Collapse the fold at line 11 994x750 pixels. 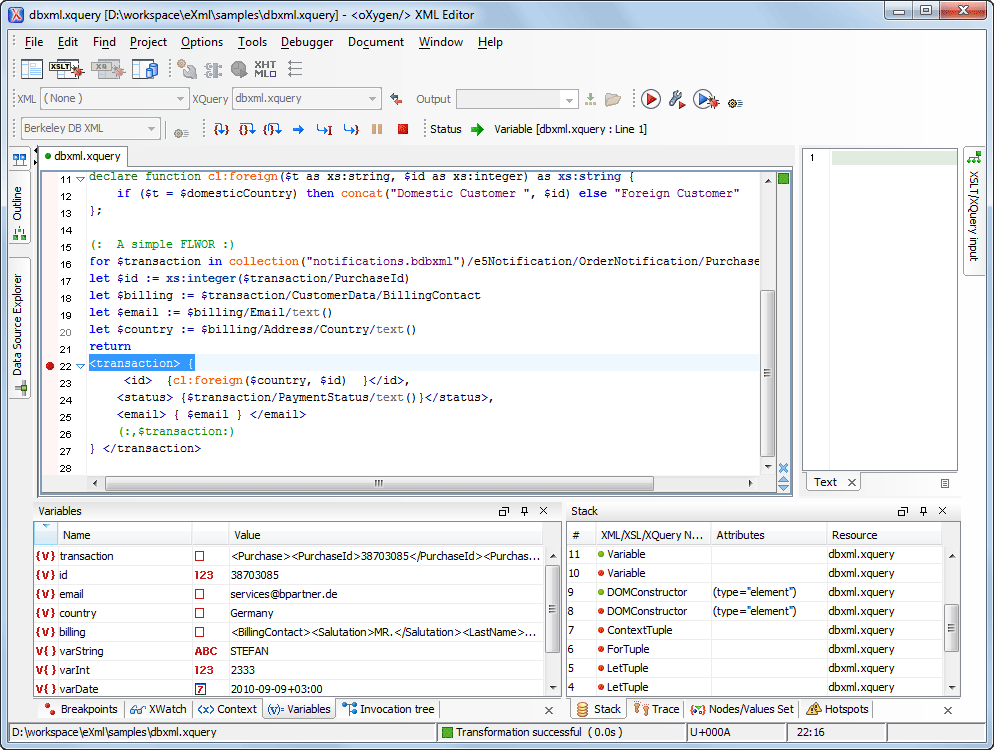point(81,179)
